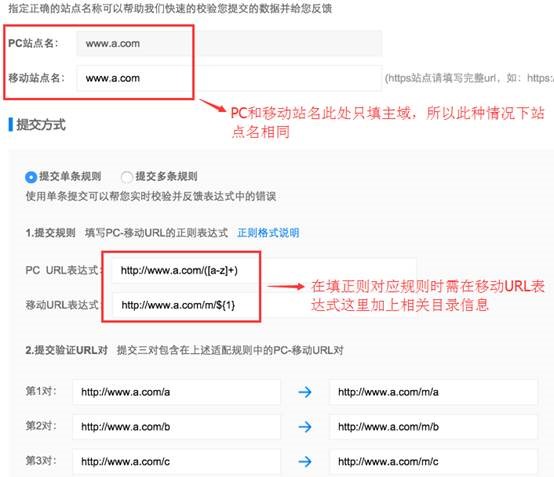
Task: Click the https站点请填写完整url hint text
Action: click(x=469, y=78)
